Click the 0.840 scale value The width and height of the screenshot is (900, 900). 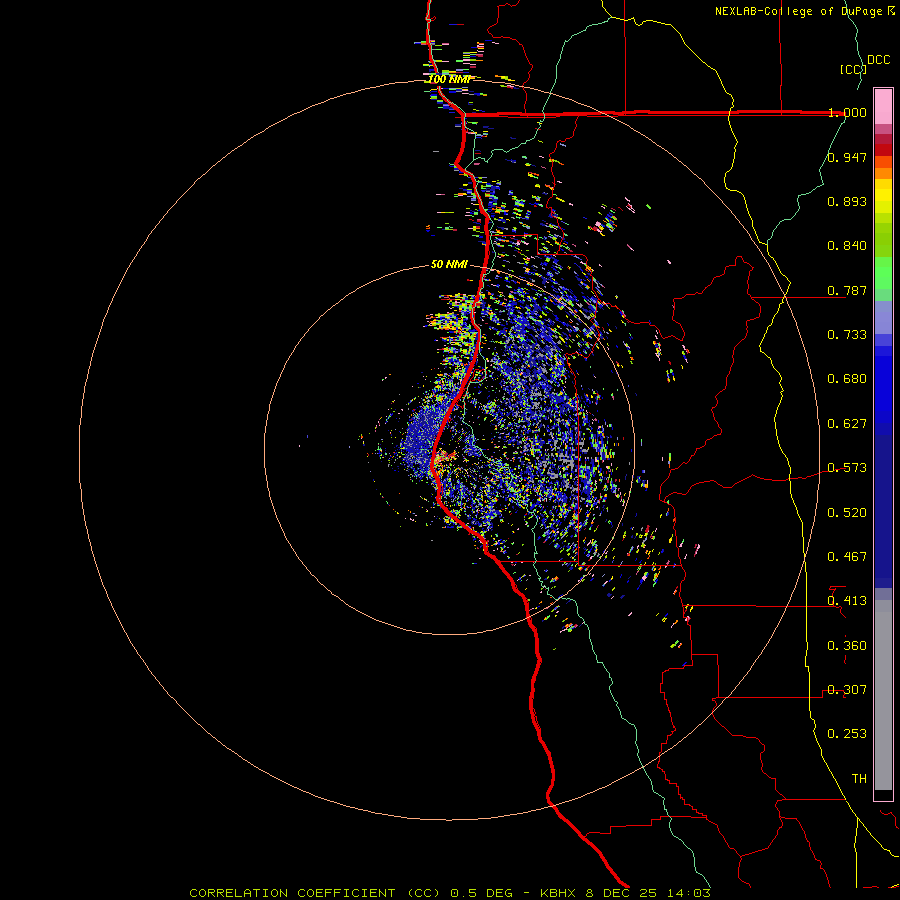847,246
